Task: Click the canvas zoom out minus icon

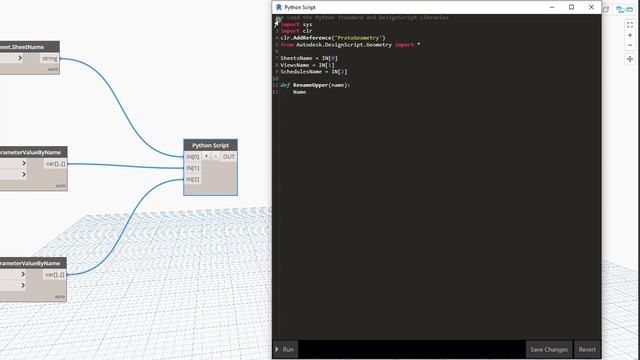Action: tap(630, 45)
